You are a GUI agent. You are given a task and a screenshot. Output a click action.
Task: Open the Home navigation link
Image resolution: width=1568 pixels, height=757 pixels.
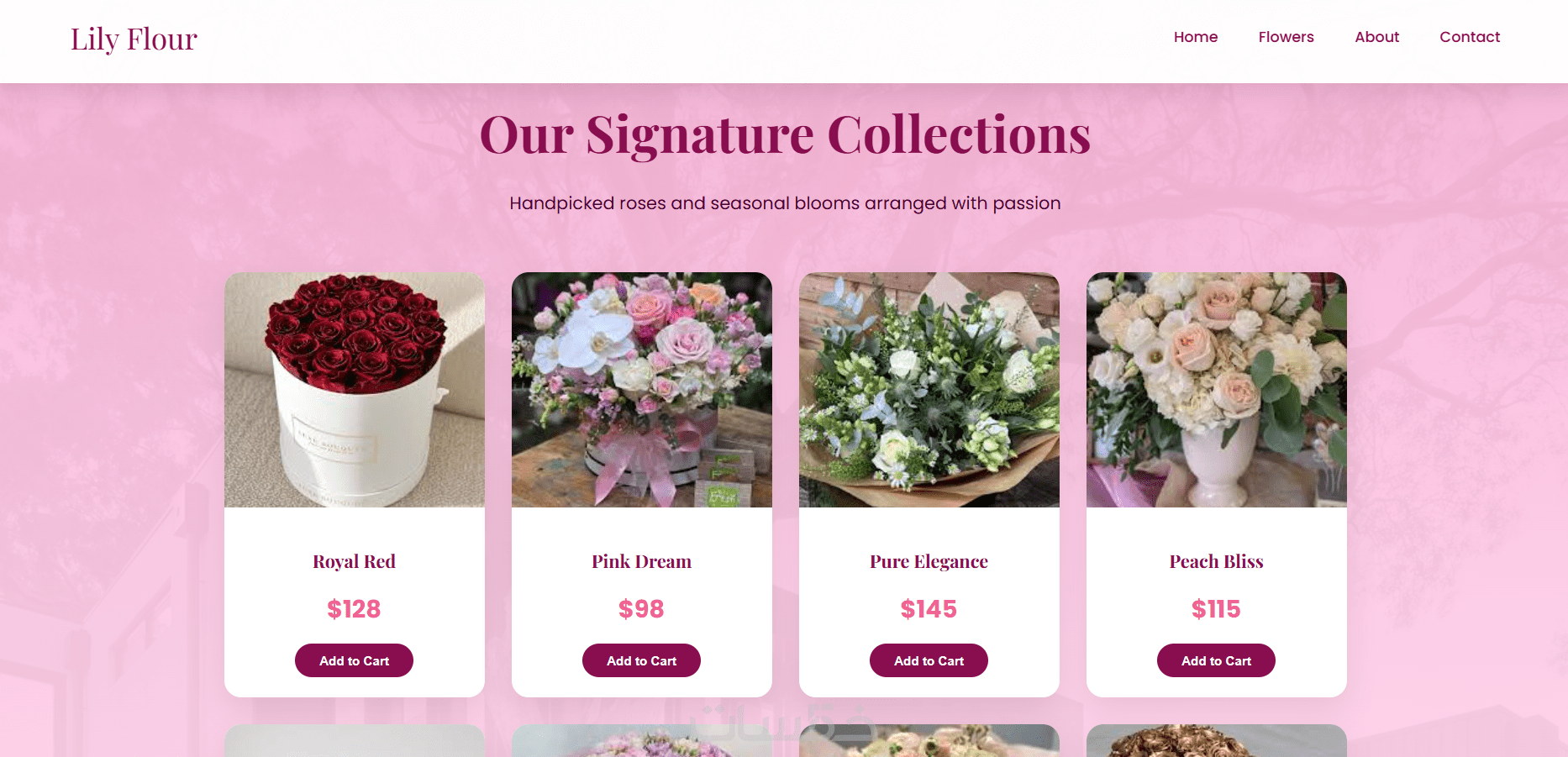[1195, 37]
